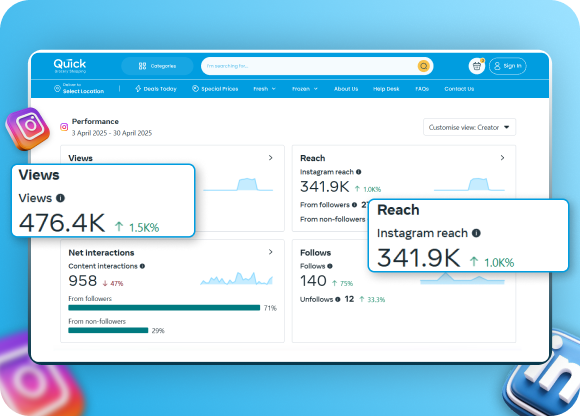The height and width of the screenshot is (416, 580).
Task: Open the FAQs page
Action: tap(422, 89)
